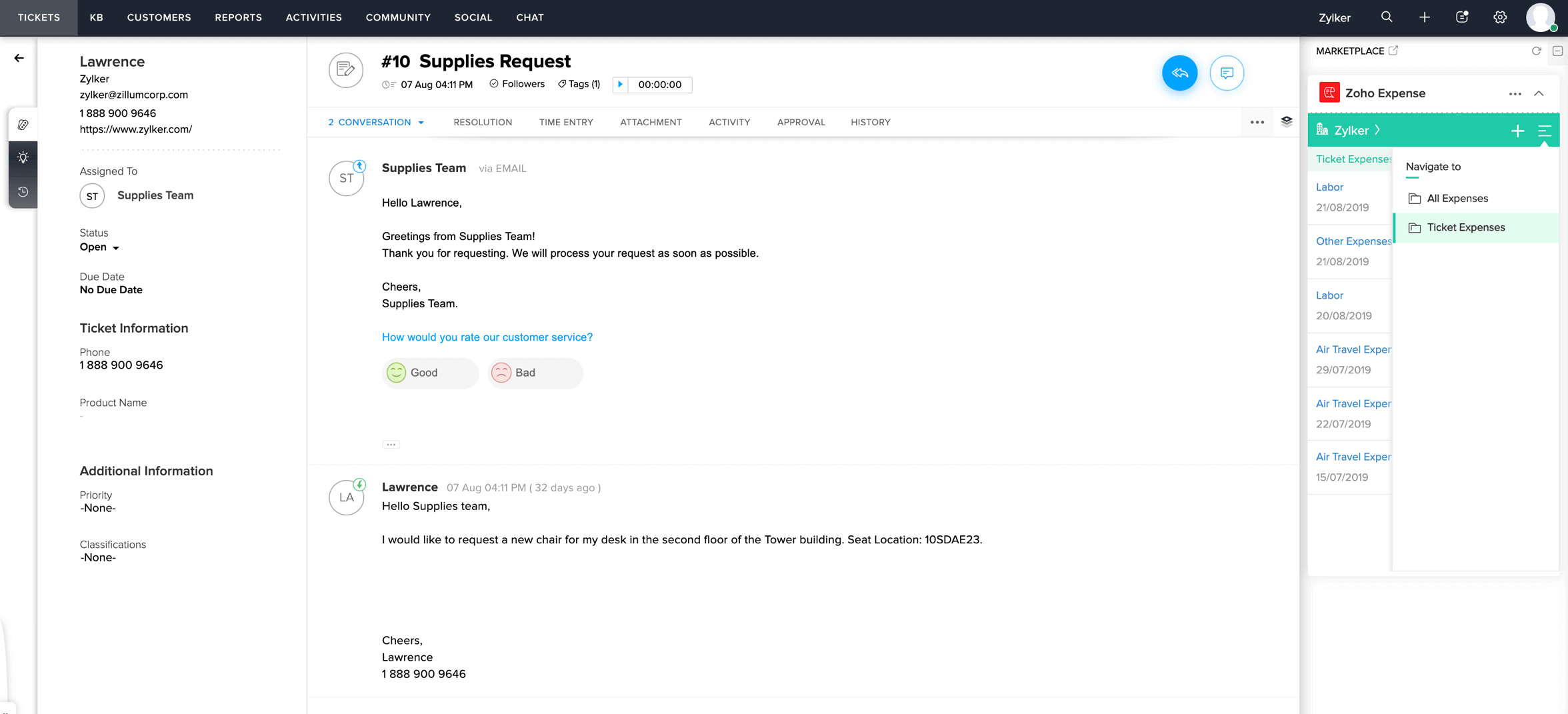The height and width of the screenshot is (714, 1568).
Task: Click the Zoho Expense logo icon
Action: pyautogui.click(x=1329, y=93)
